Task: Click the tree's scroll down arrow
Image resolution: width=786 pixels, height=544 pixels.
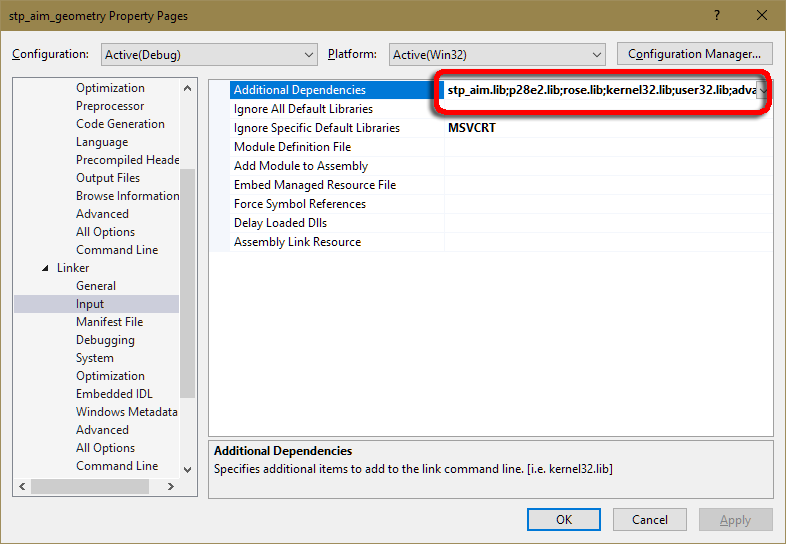Action: 187,470
